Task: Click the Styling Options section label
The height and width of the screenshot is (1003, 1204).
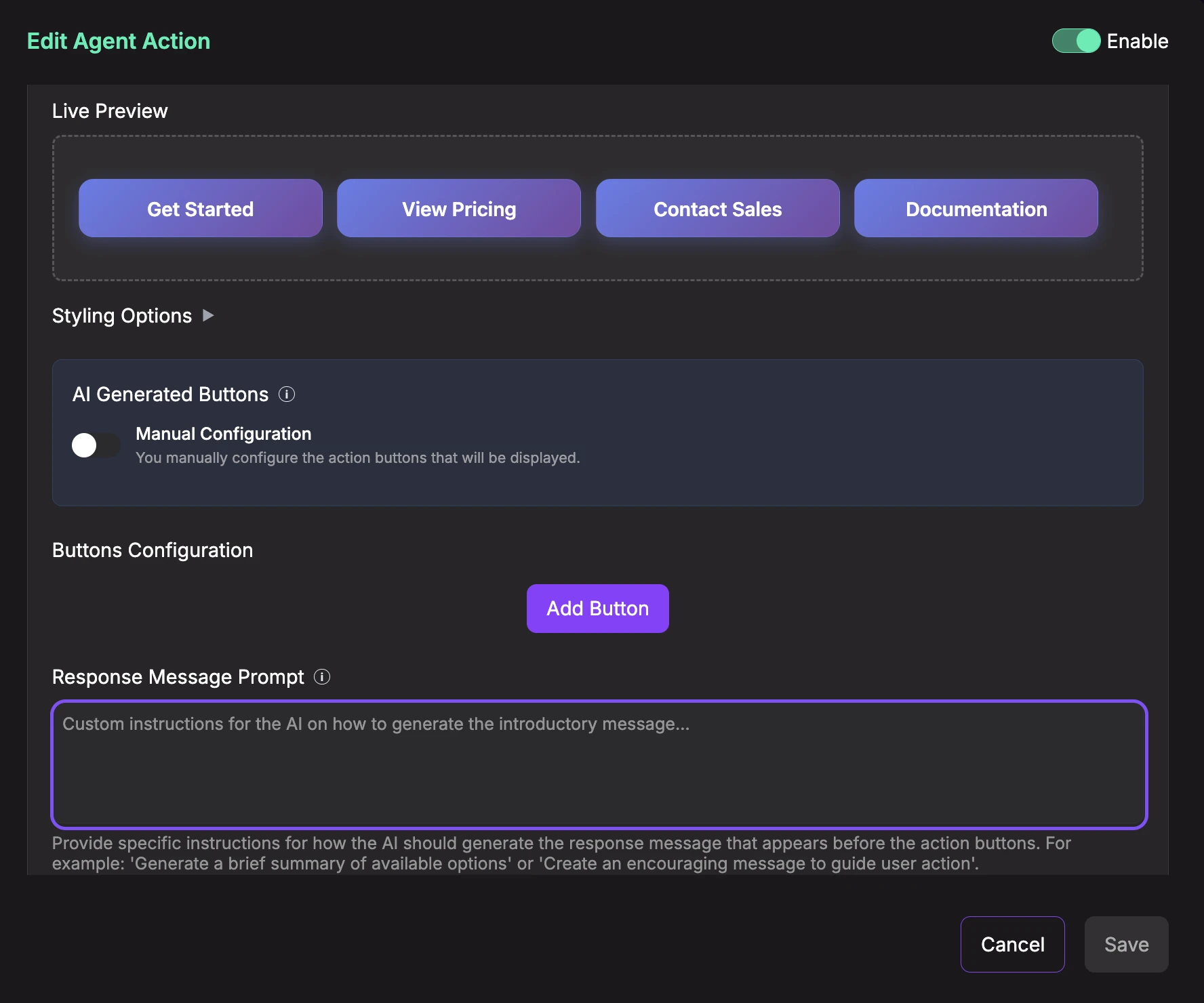Action: [x=122, y=316]
